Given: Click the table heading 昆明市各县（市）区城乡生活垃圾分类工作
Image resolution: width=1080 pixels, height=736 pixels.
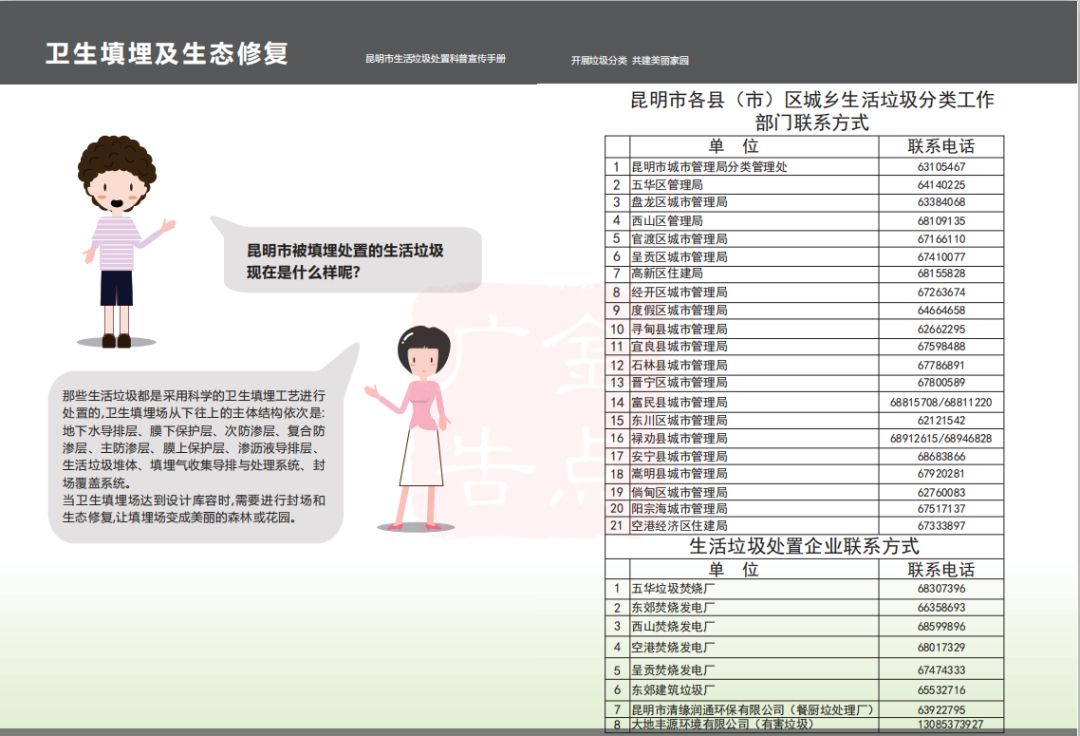Looking at the screenshot, I should pos(811,100).
